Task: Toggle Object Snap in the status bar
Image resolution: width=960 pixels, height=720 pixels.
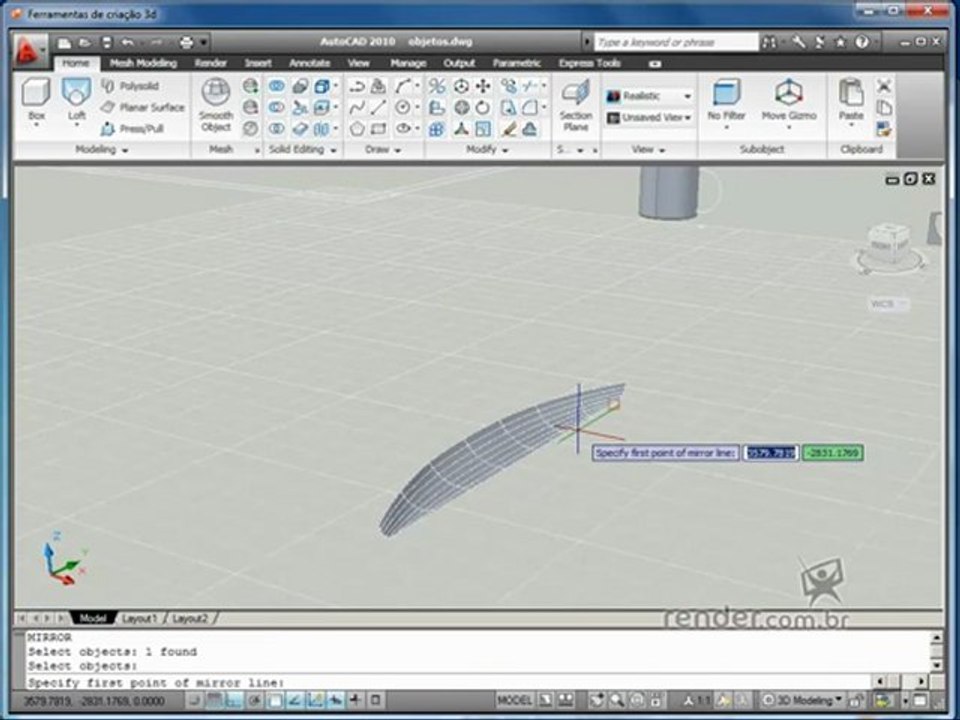Action: (x=275, y=700)
